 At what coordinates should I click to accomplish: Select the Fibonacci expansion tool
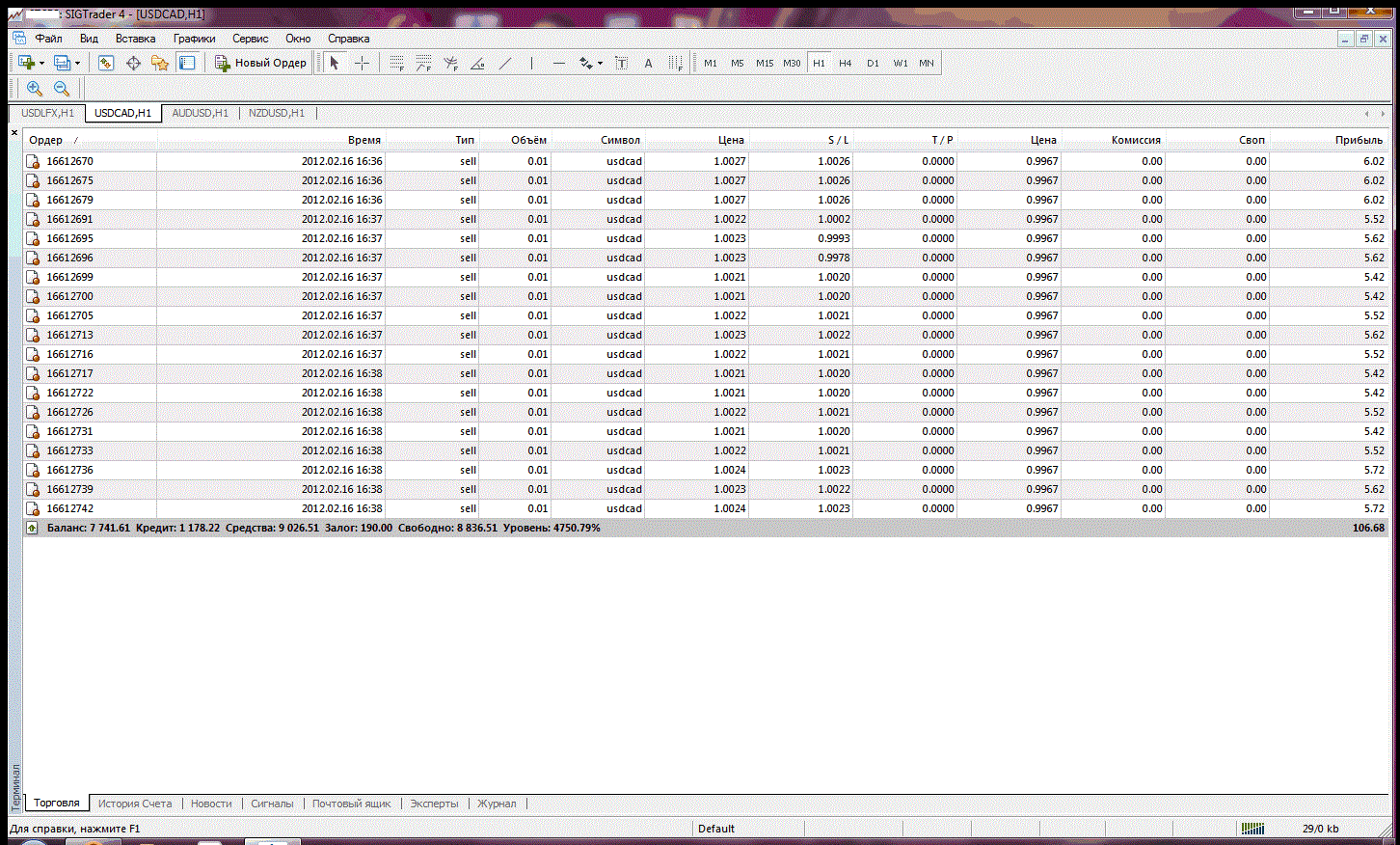tap(423, 63)
